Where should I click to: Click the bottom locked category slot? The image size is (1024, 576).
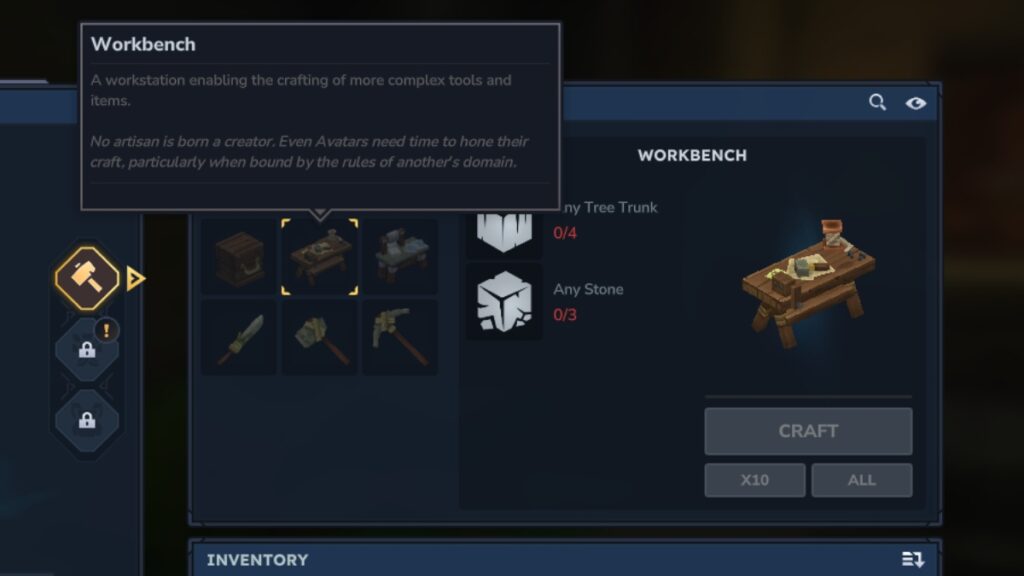pos(87,421)
